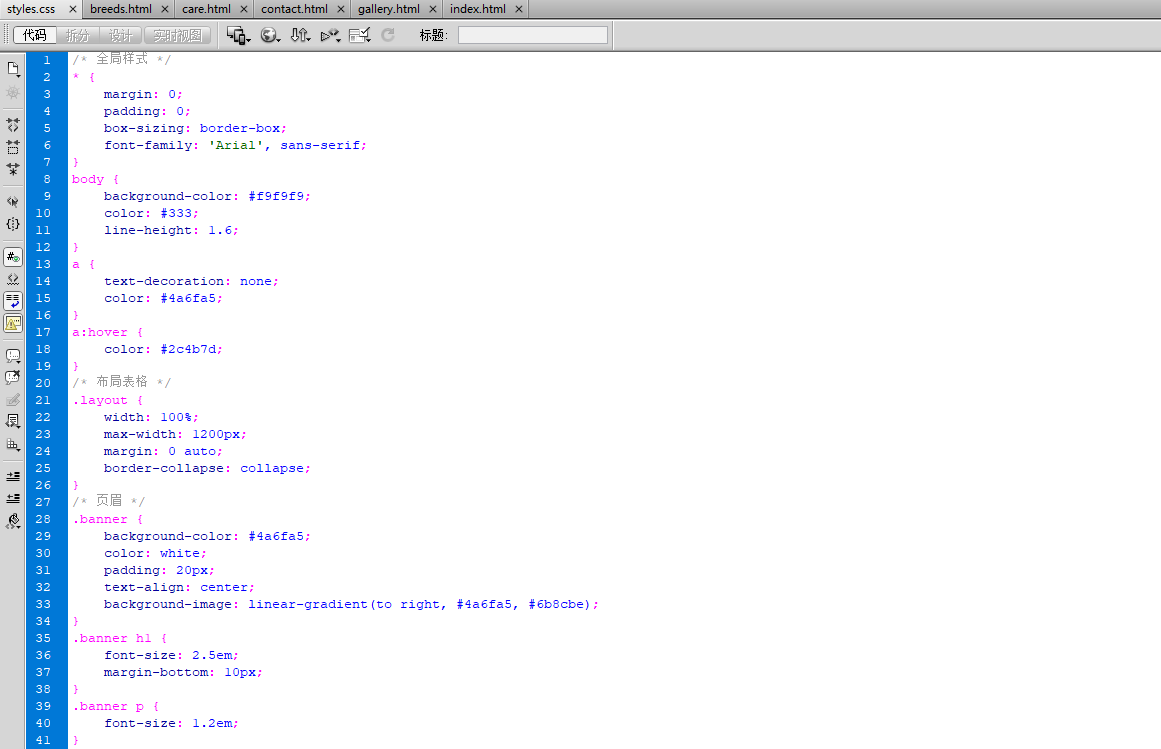Screen dimensions: 1161x749
Task: Open the Format Source Code icon
Action: (x=13, y=521)
